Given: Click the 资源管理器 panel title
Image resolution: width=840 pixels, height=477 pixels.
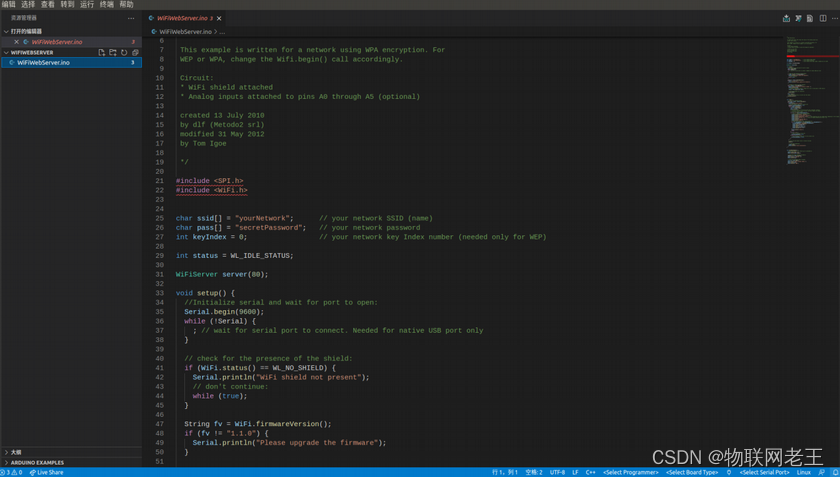Looking at the screenshot, I should 24,18.
